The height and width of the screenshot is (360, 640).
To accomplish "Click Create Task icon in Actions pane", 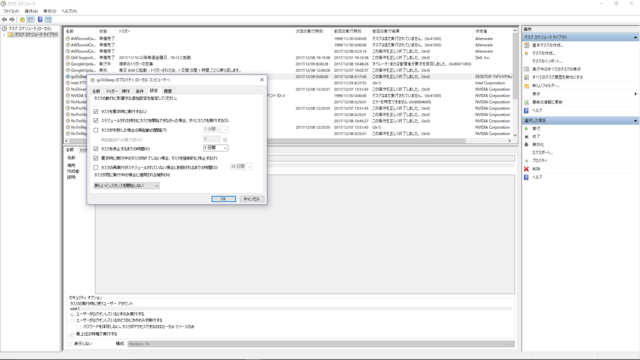I will pos(527,53).
